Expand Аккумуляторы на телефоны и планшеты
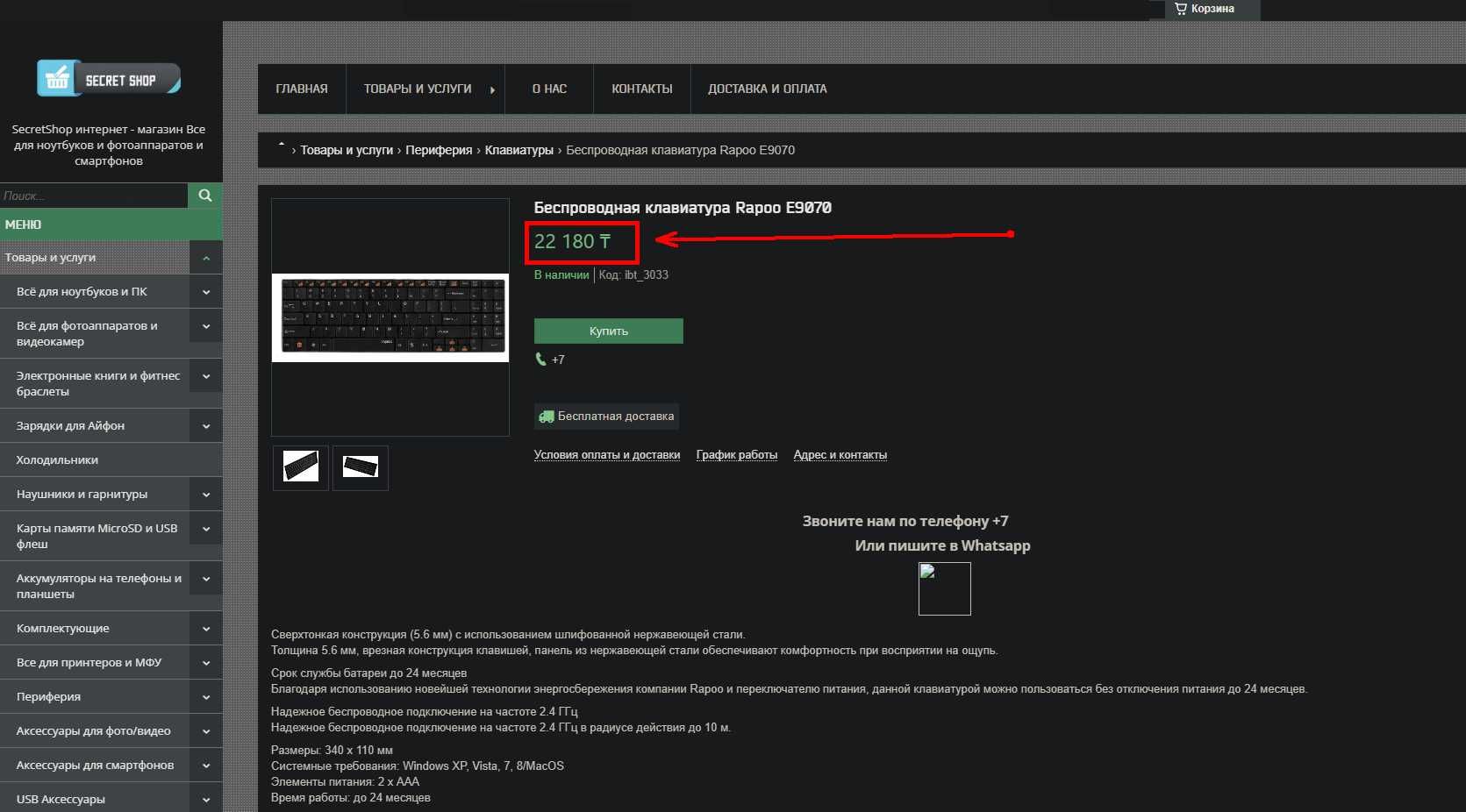1466x812 pixels. [x=206, y=579]
